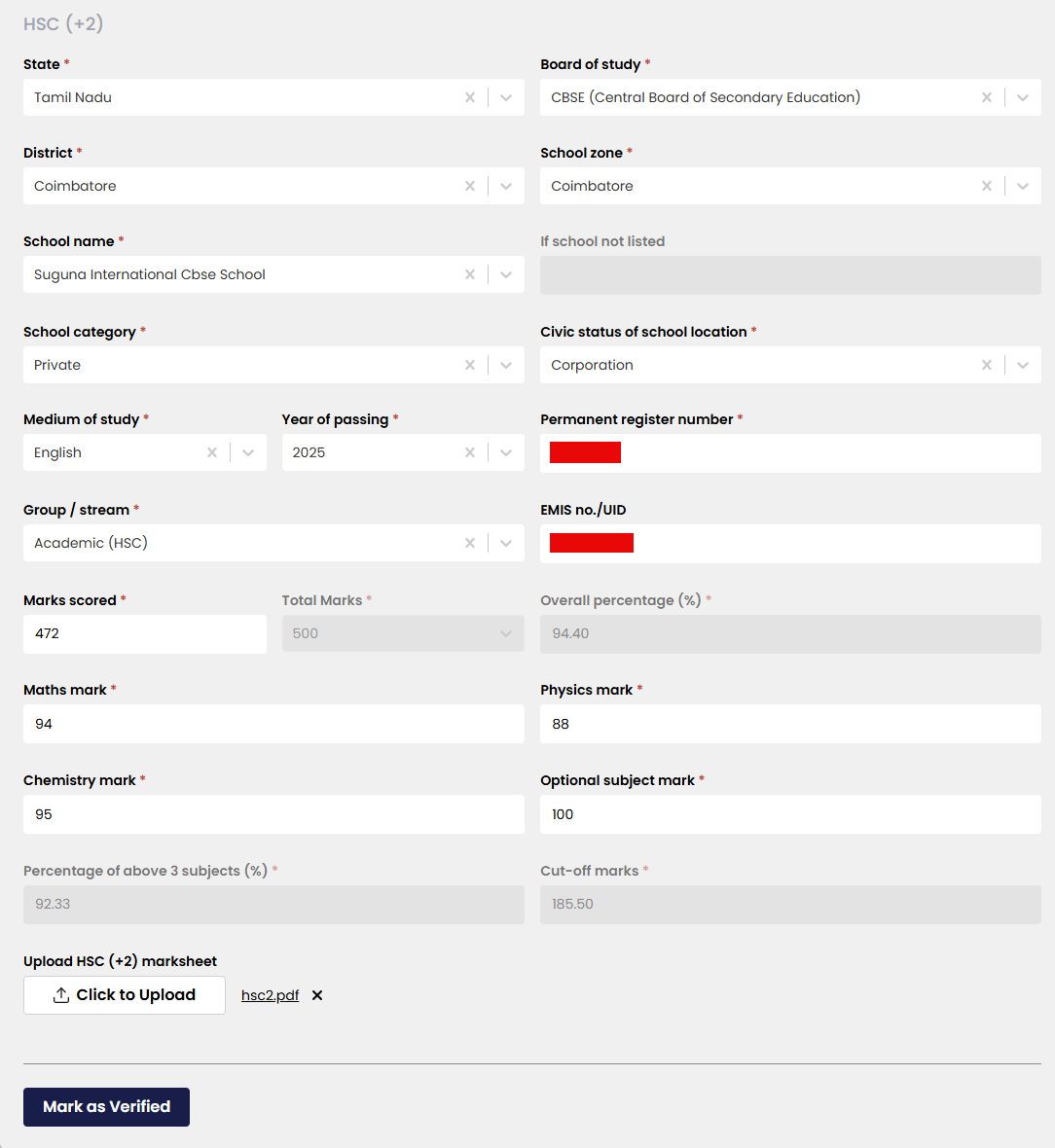
Task: Clear the State field selection
Action: tap(470, 97)
